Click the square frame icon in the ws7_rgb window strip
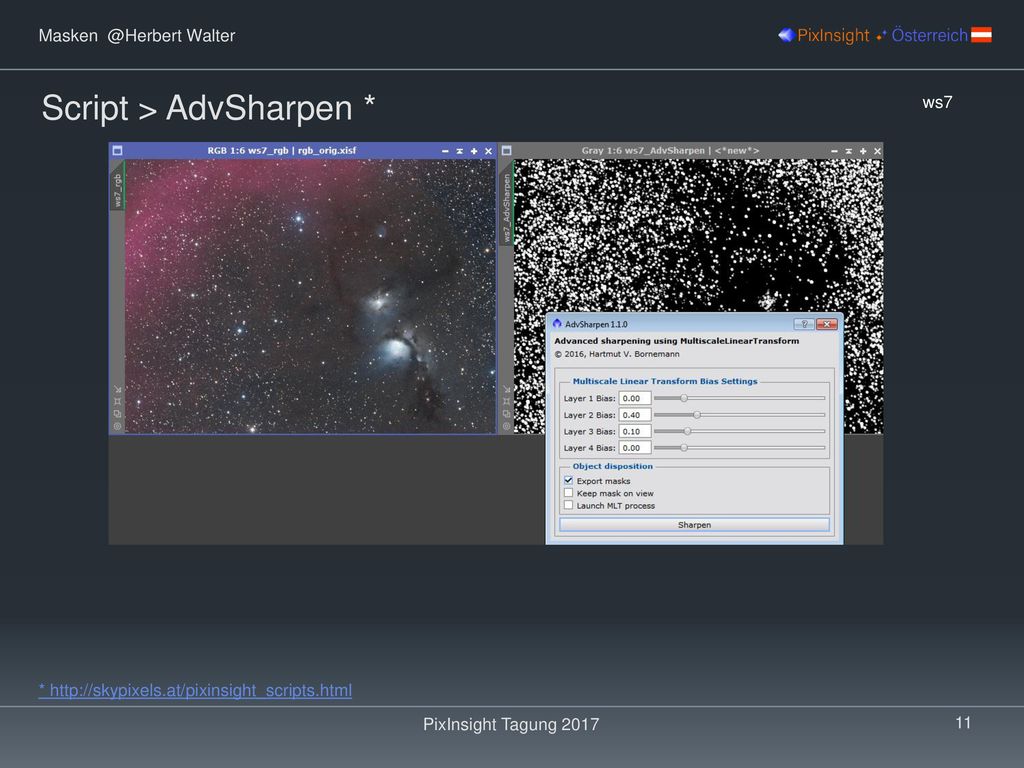1024x768 pixels. 118,401
